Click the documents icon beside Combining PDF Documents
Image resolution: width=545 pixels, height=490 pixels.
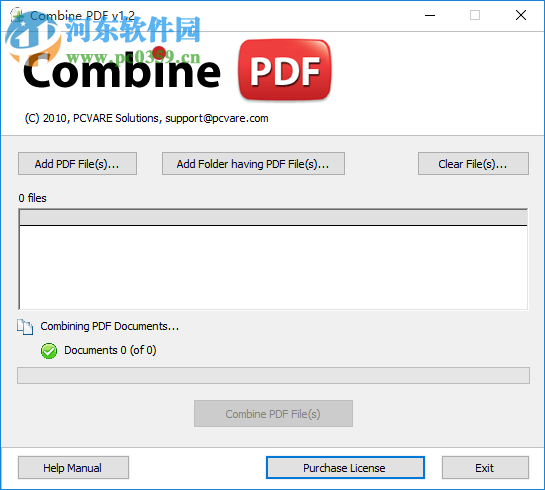pos(25,327)
